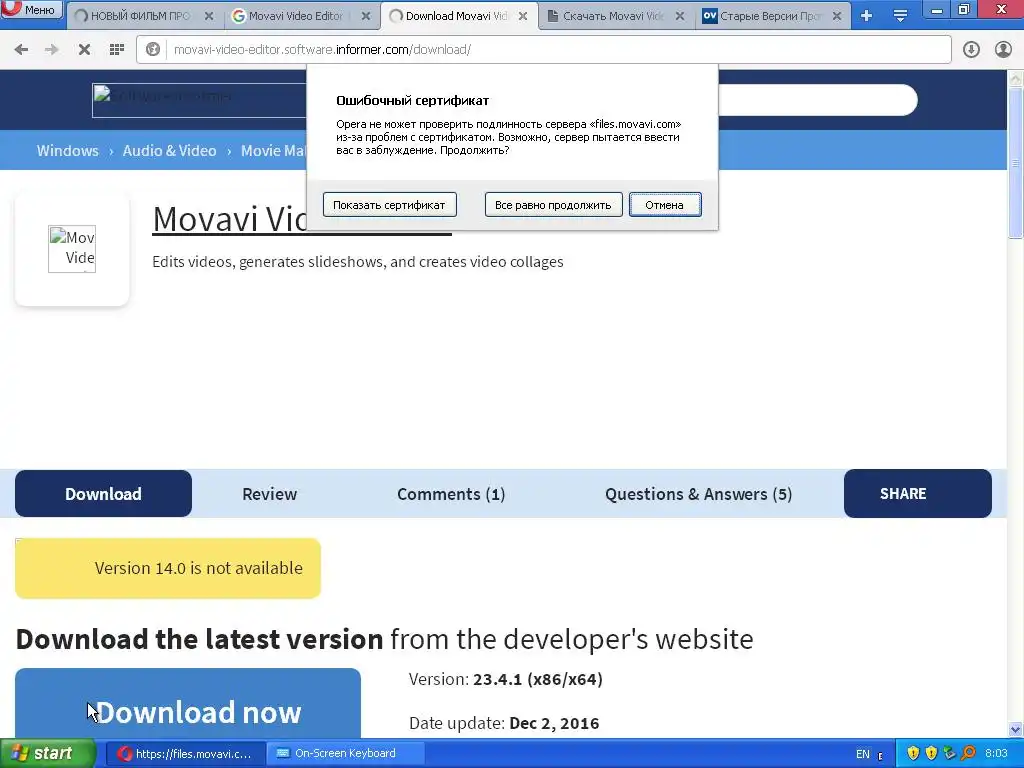Close the Старые Версии Про tab
The height and width of the screenshot is (768, 1024).
[x=837, y=16]
